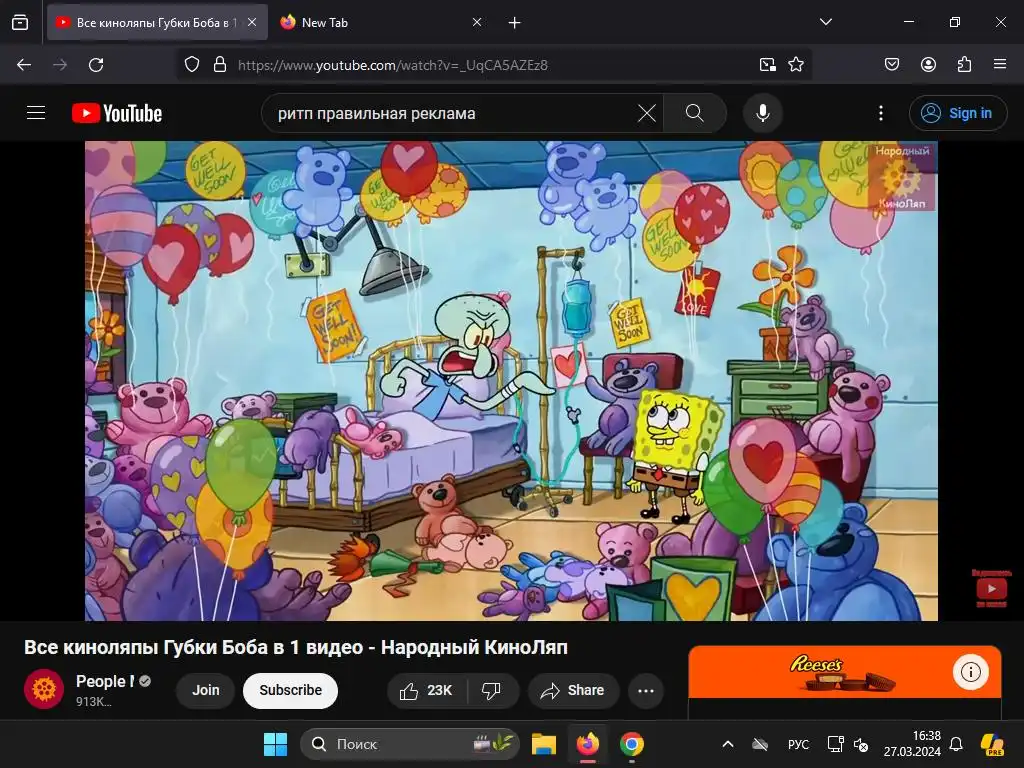Go back to previous page

click(x=24, y=65)
